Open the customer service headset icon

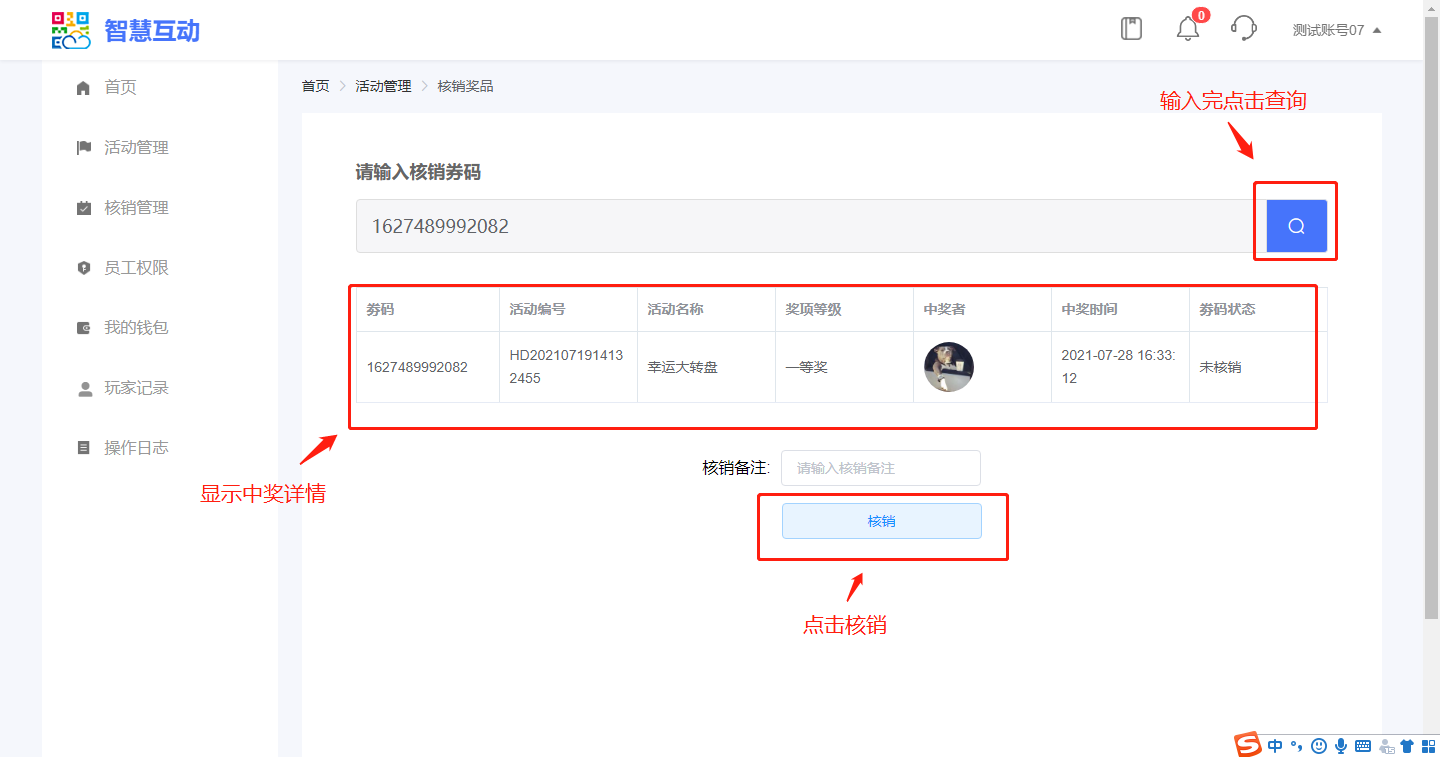click(1243, 29)
